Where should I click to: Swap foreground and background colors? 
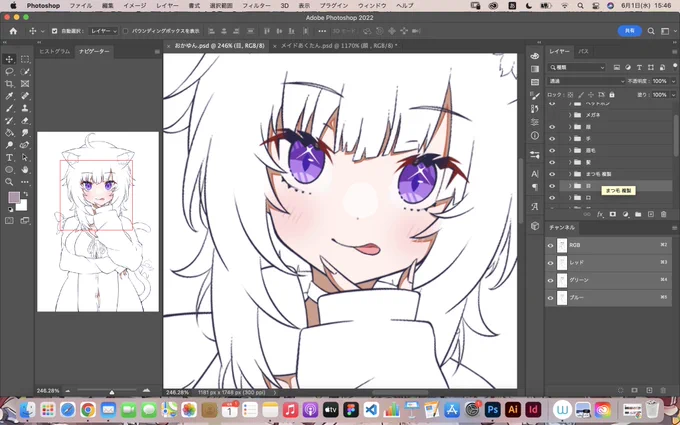click(26, 194)
